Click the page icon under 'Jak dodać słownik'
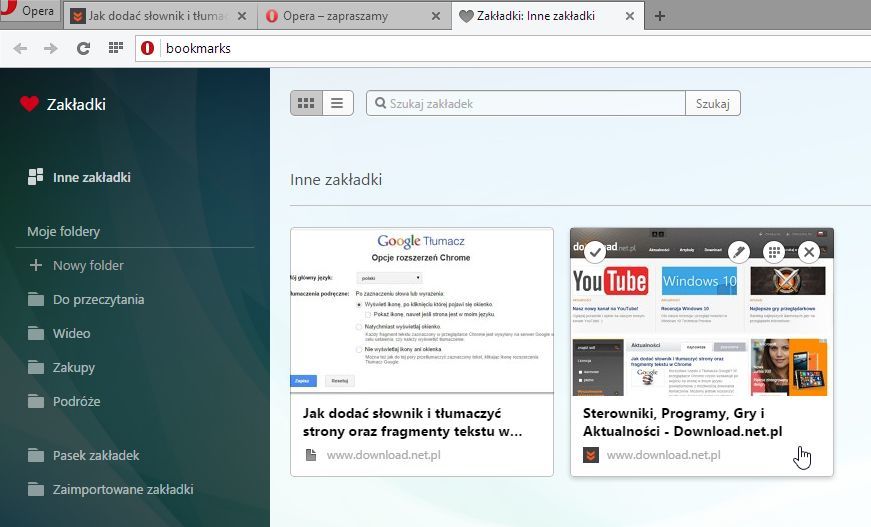871x527 pixels. click(311, 455)
